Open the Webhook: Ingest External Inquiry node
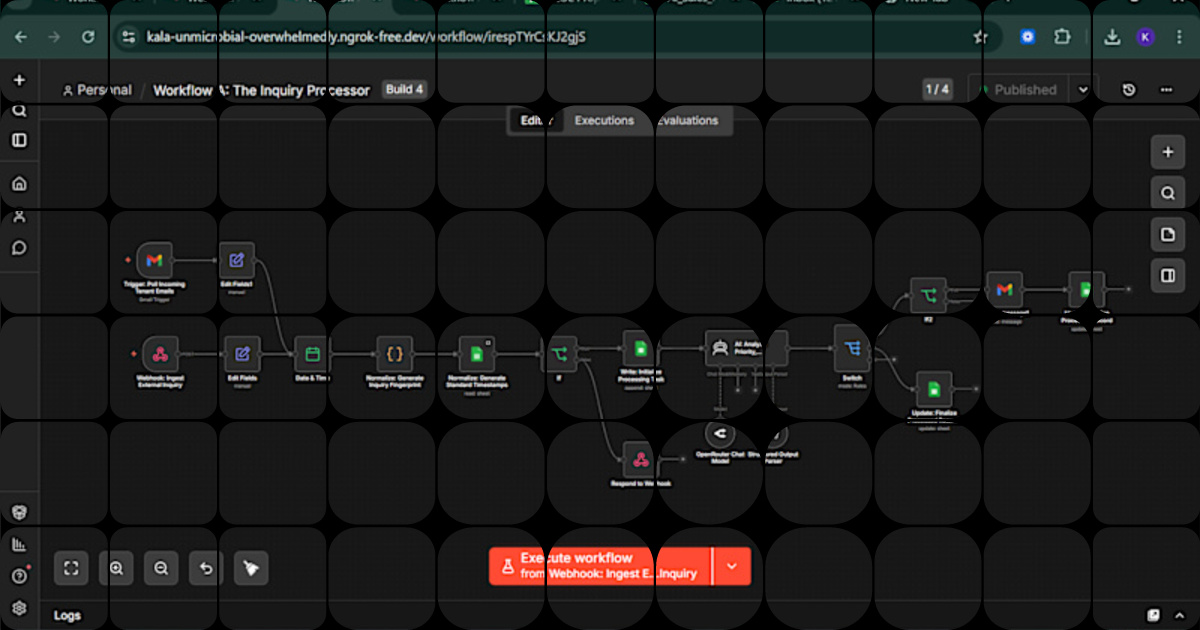The image size is (1200, 630). [159, 353]
